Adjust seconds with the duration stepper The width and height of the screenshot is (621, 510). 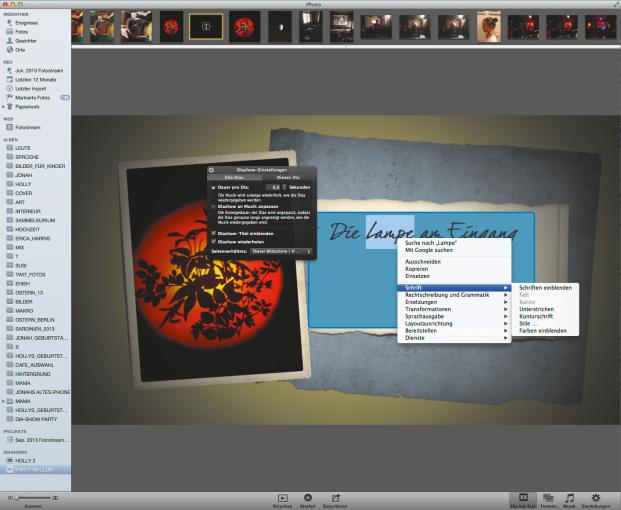coord(284,187)
